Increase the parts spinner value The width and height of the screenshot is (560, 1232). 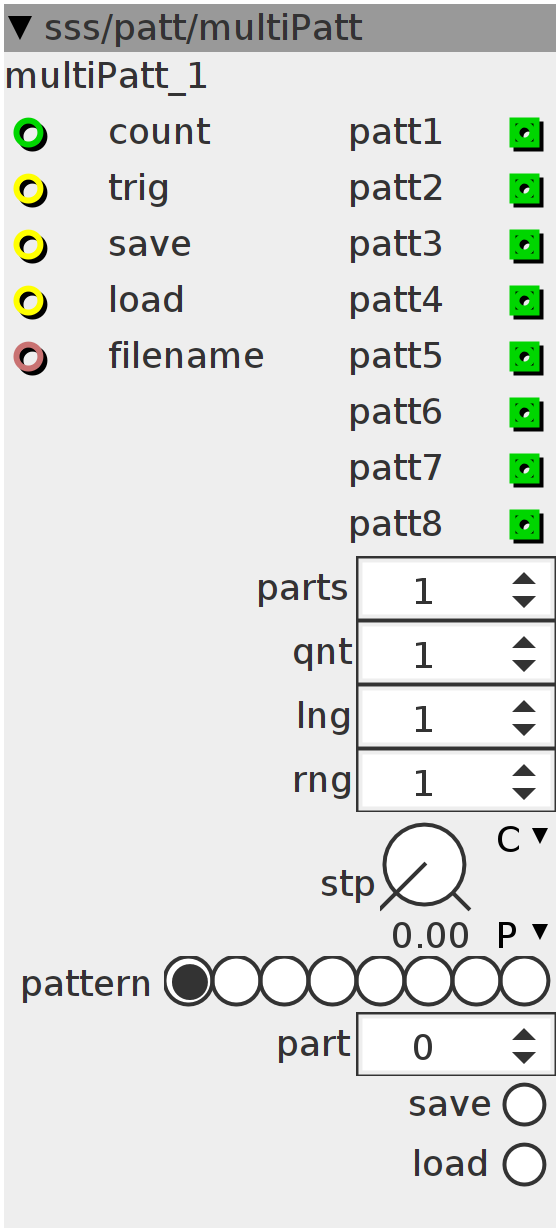point(523,579)
